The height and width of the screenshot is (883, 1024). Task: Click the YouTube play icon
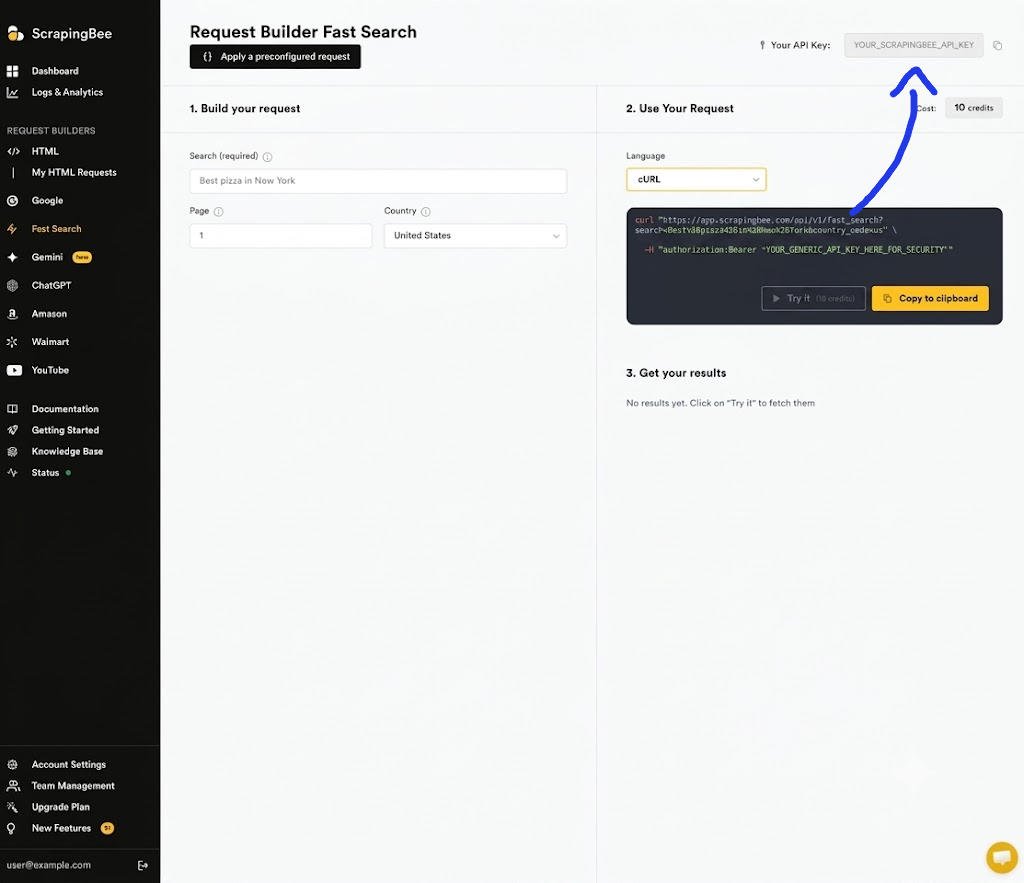click(x=14, y=370)
